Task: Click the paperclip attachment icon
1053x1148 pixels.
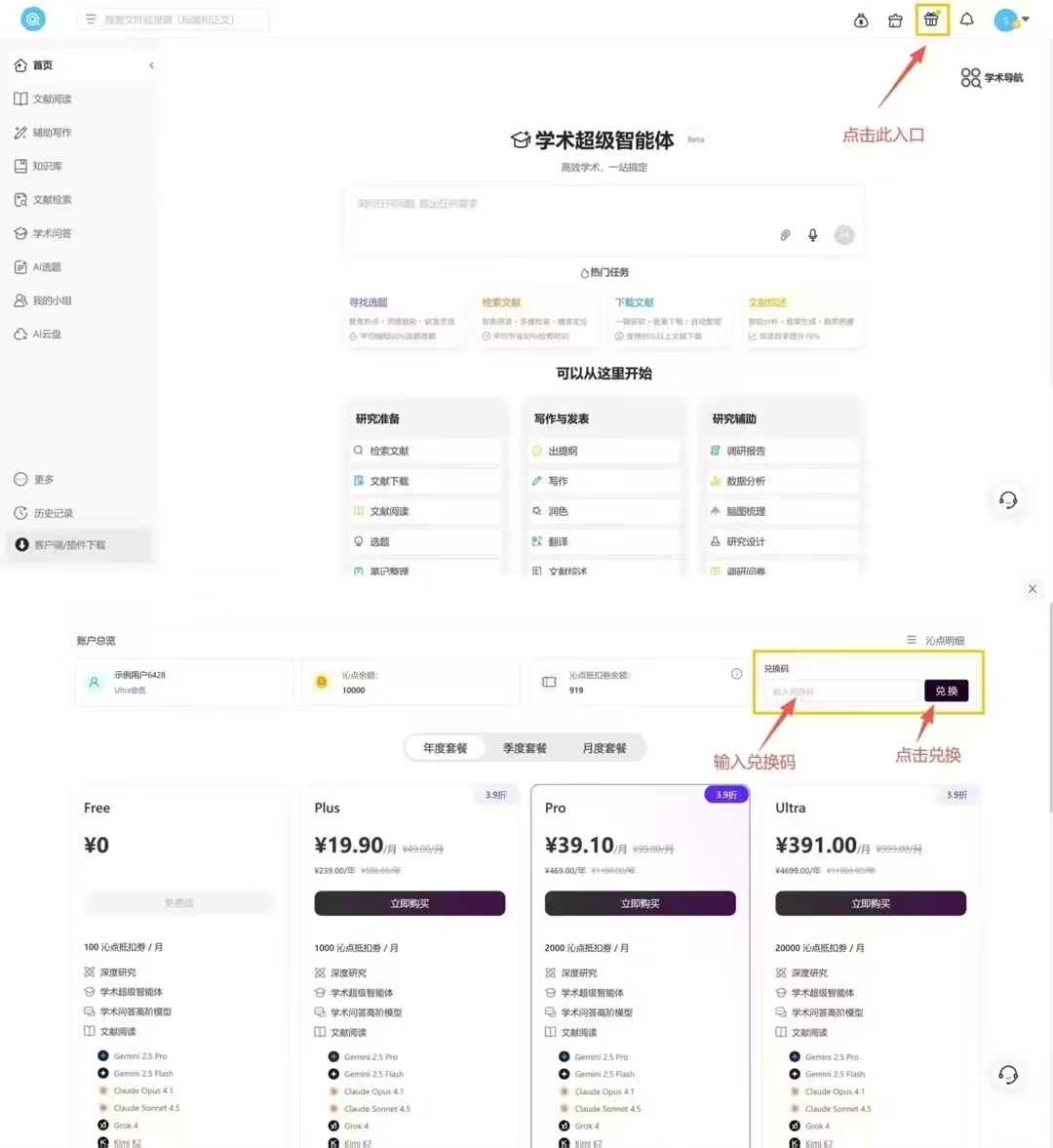Action: pyautogui.click(x=785, y=235)
